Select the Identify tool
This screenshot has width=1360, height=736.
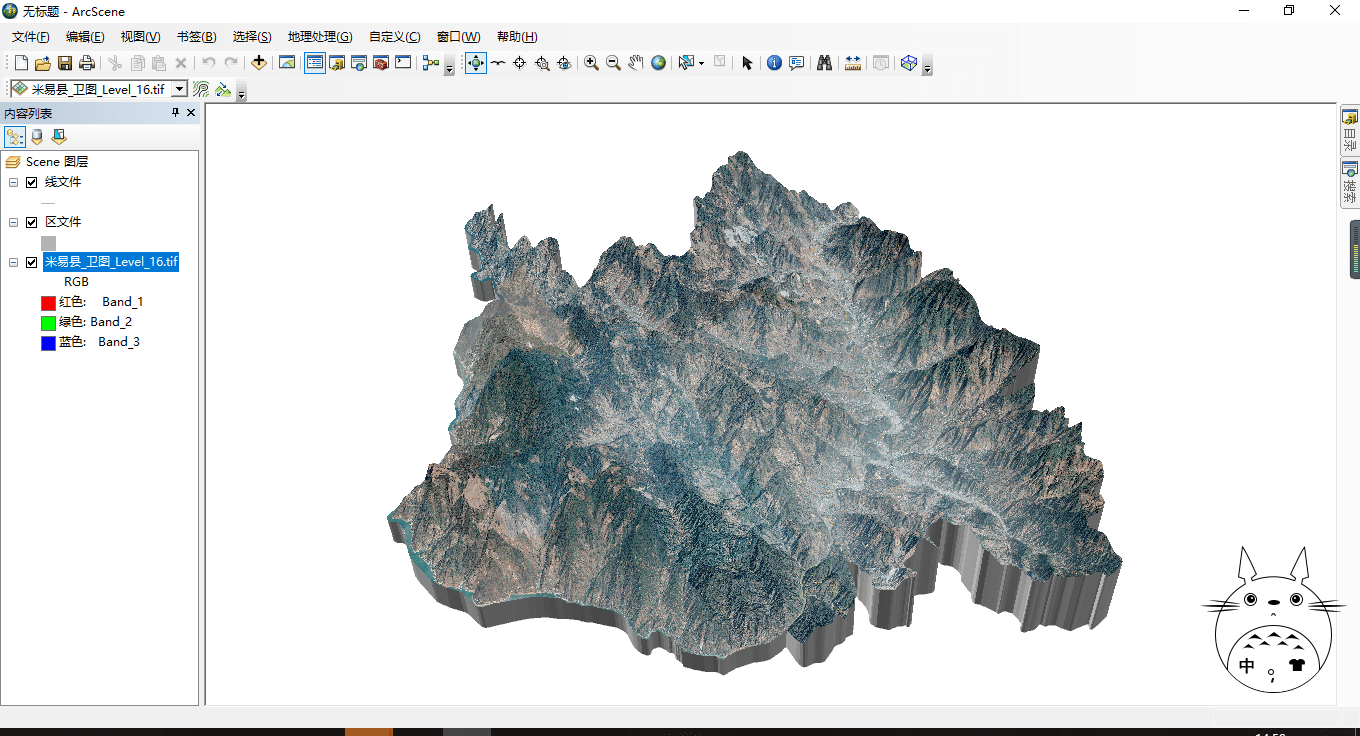tap(774, 63)
